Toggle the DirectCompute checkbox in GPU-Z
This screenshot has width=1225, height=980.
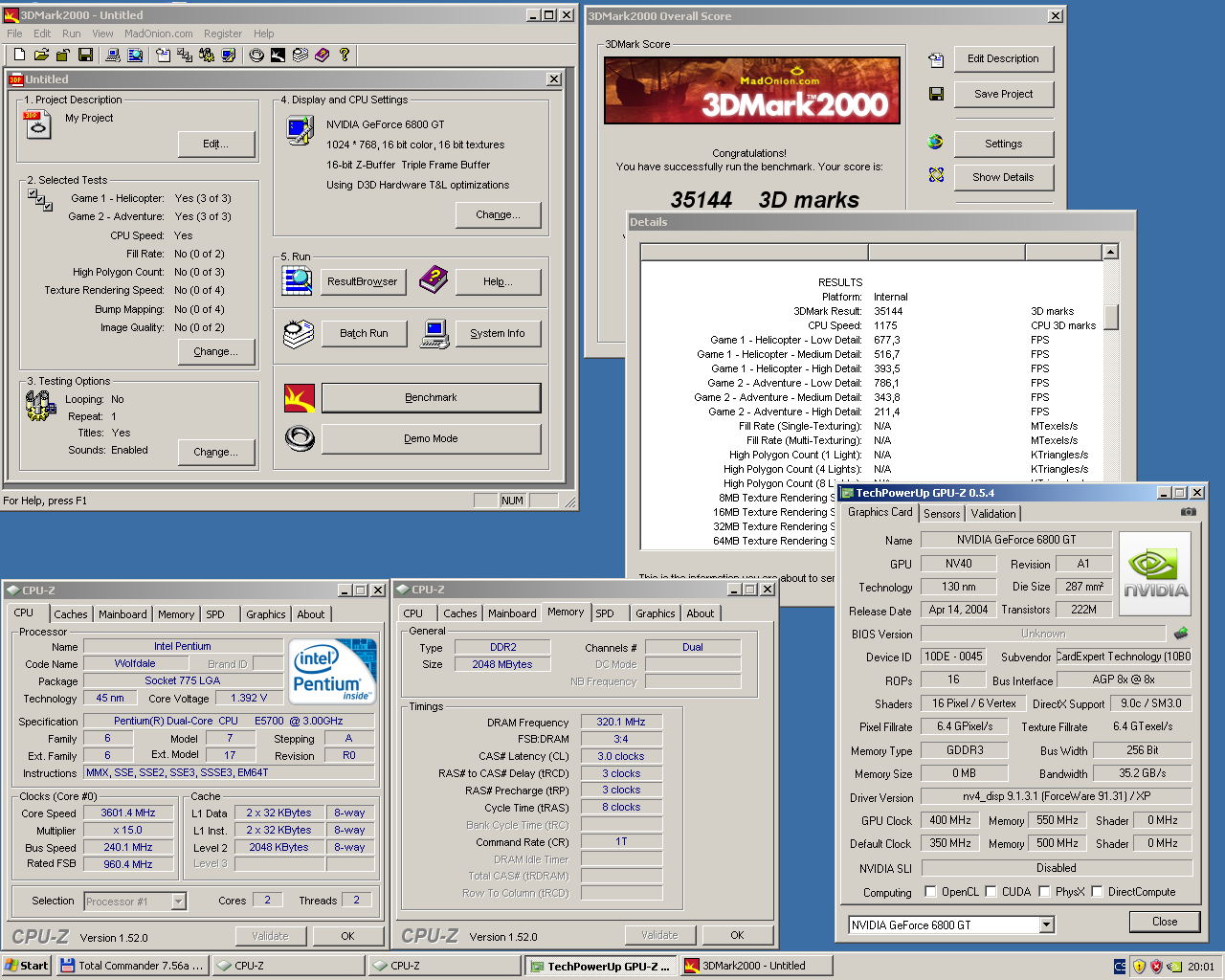(x=1097, y=891)
